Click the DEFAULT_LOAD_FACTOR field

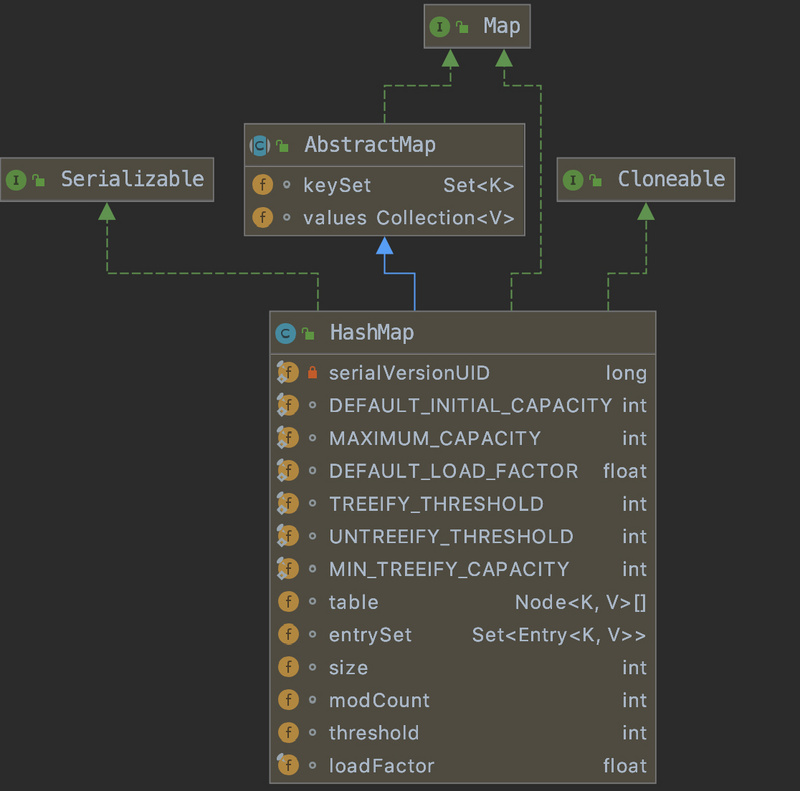coord(453,471)
